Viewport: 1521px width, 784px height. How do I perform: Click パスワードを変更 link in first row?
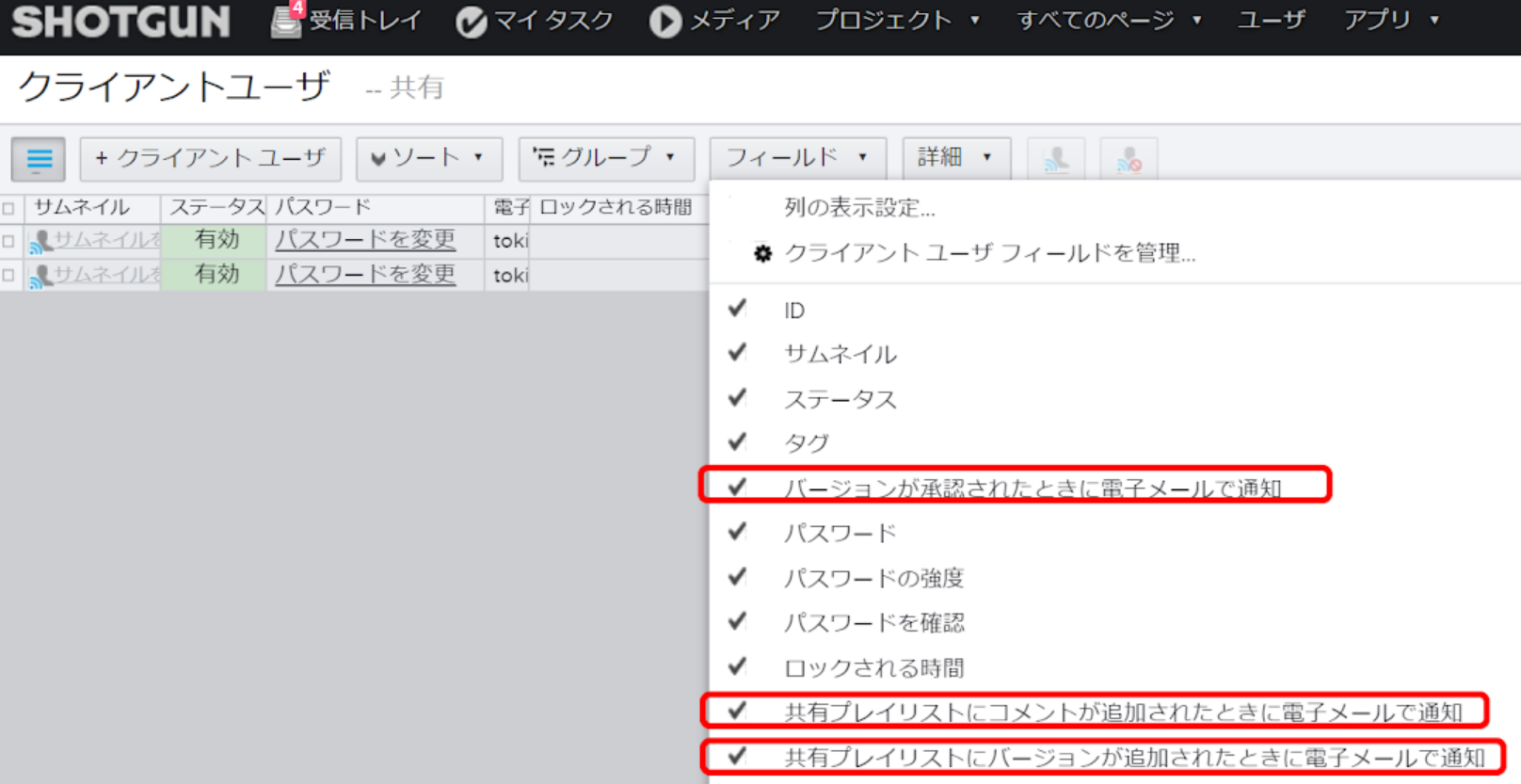coord(365,240)
